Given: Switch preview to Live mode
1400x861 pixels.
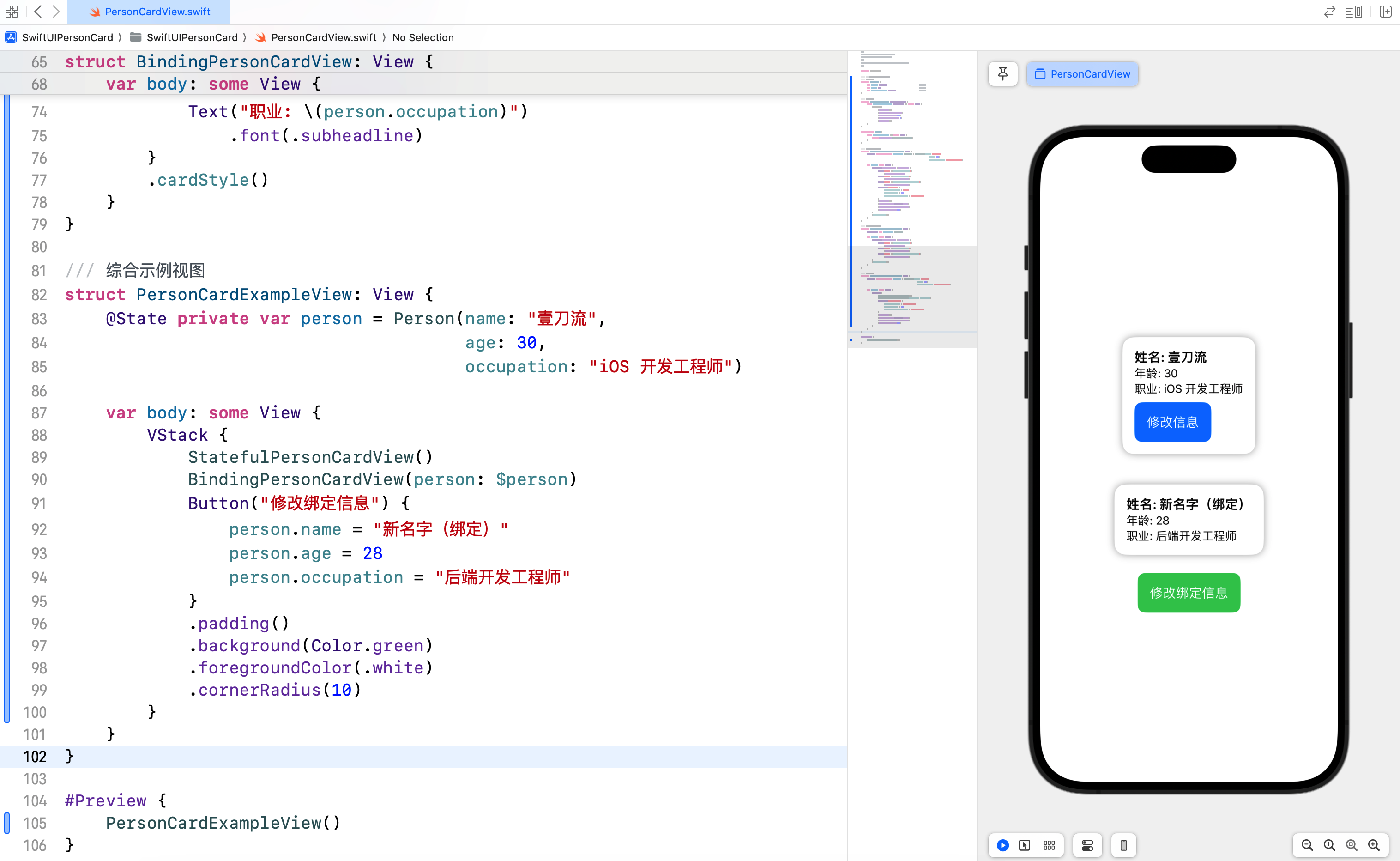Looking at the screenshot, I should [x=1003, y=845].
